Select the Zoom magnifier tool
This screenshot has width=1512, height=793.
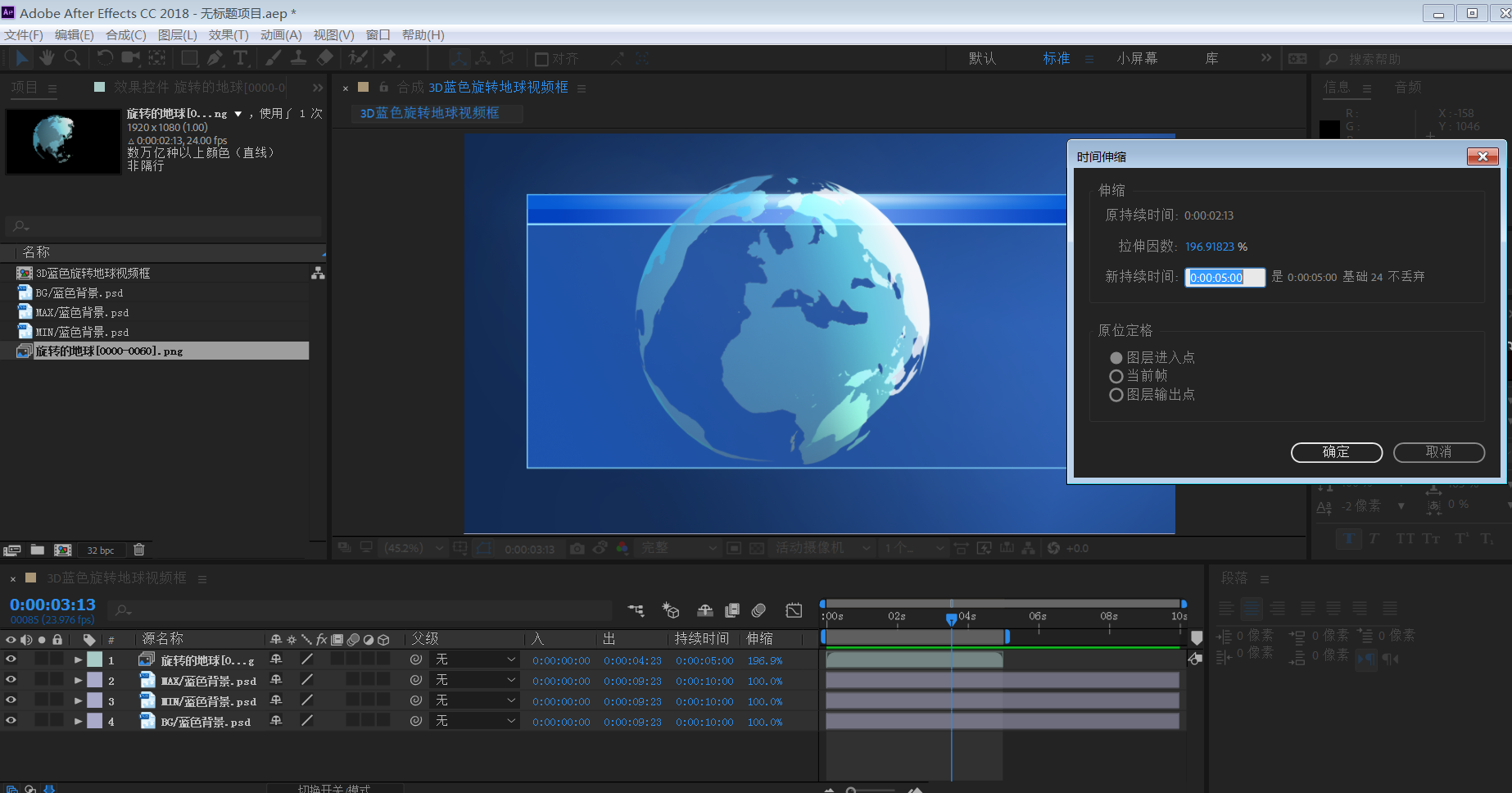[x=73, y=57]
